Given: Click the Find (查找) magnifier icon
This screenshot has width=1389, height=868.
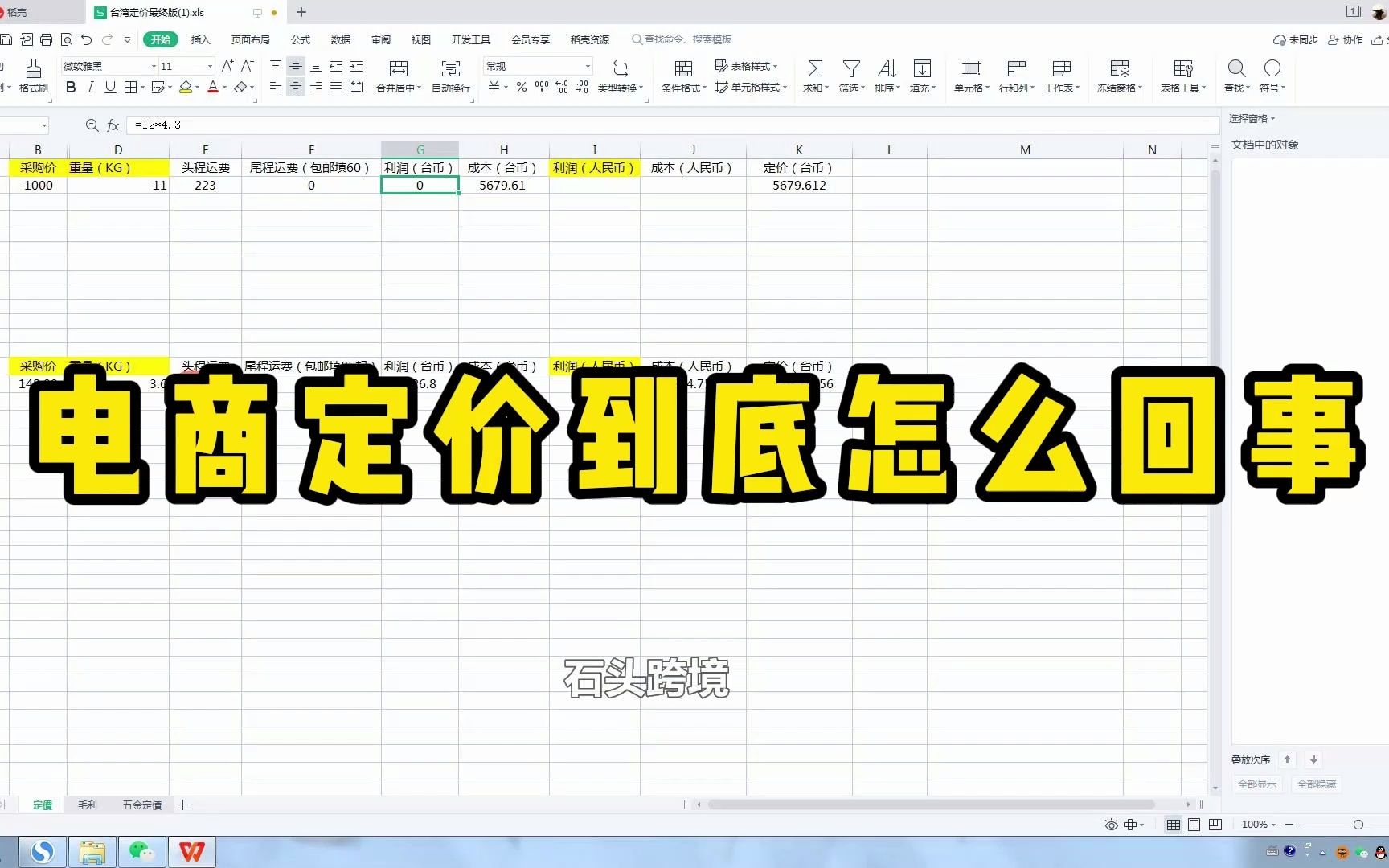Looking at the screenshot, I should pyautogui.click(x=1236, y=68).
